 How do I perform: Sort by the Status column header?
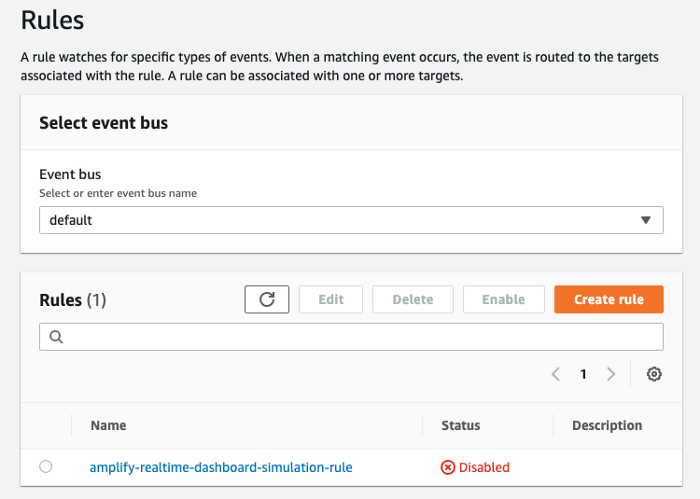tap(461, 425)
